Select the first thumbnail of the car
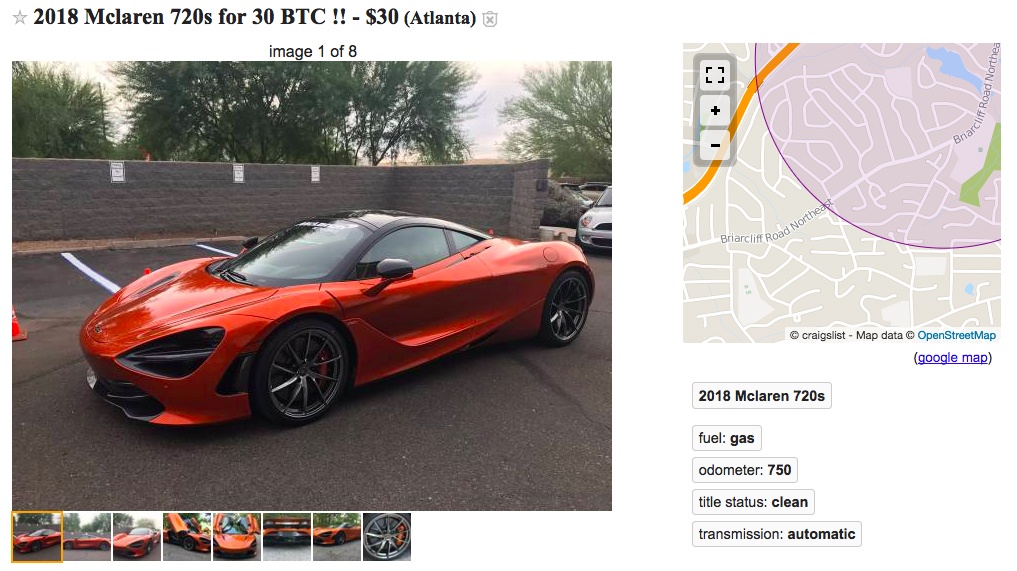1017x571 pixels. pyautogui.click(x=37, y=537)
